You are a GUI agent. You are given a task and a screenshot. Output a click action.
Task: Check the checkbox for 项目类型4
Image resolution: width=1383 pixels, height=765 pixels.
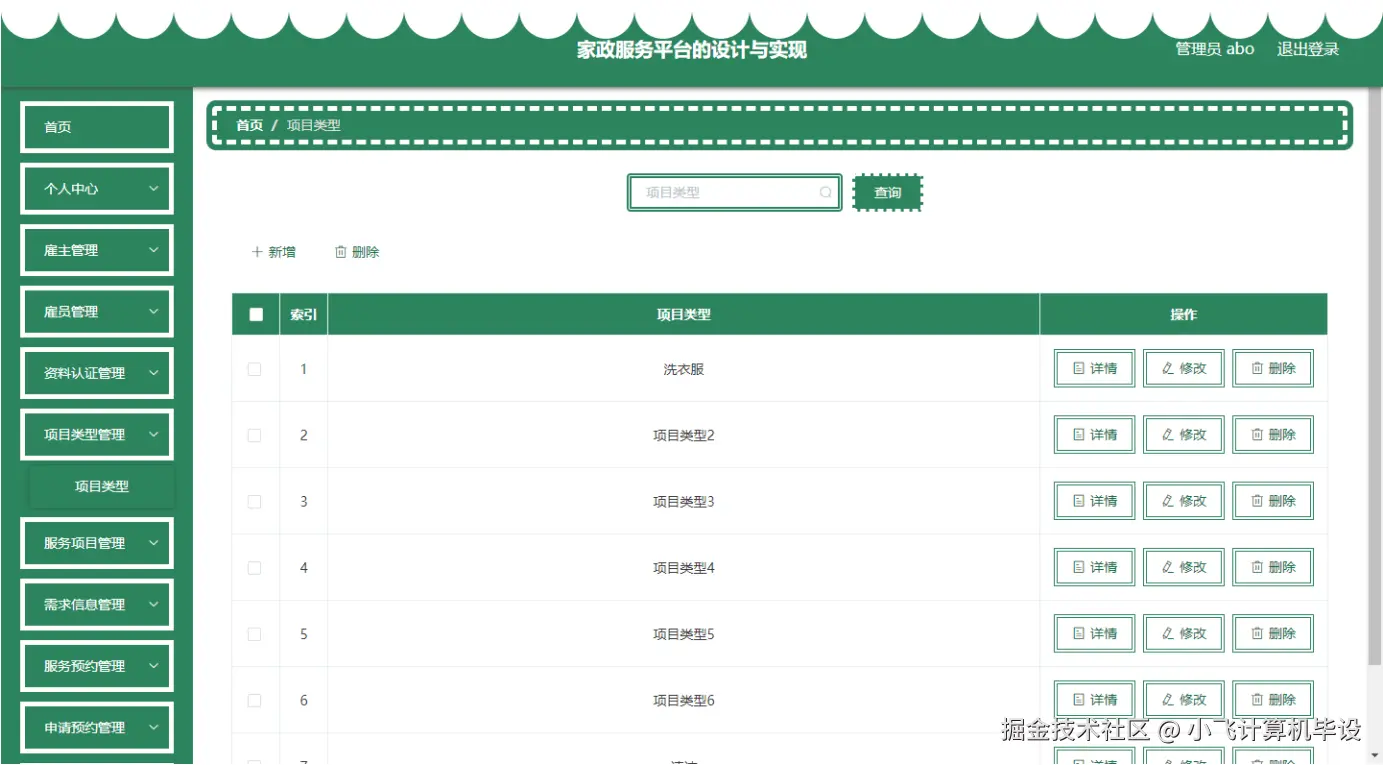coord(254,566)
